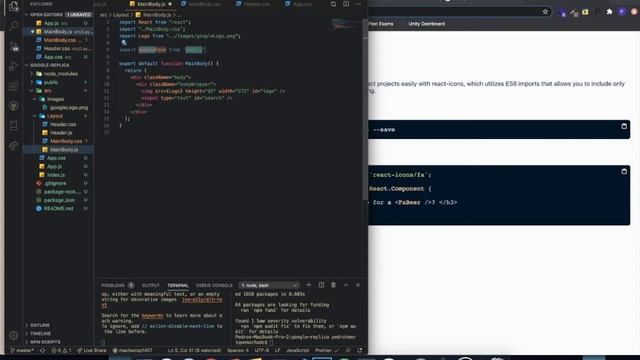Split the terminal using the split icon
This screenshot has height=360, width=640.
click(x=321, y=285)
